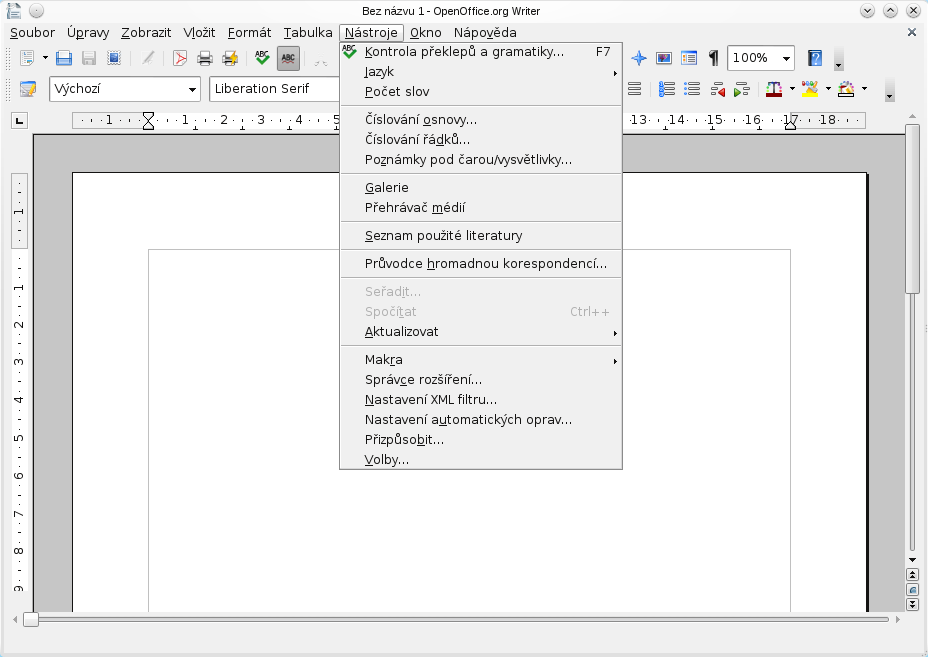
Task: Open Volby options entry
Action: click(481, 460)
